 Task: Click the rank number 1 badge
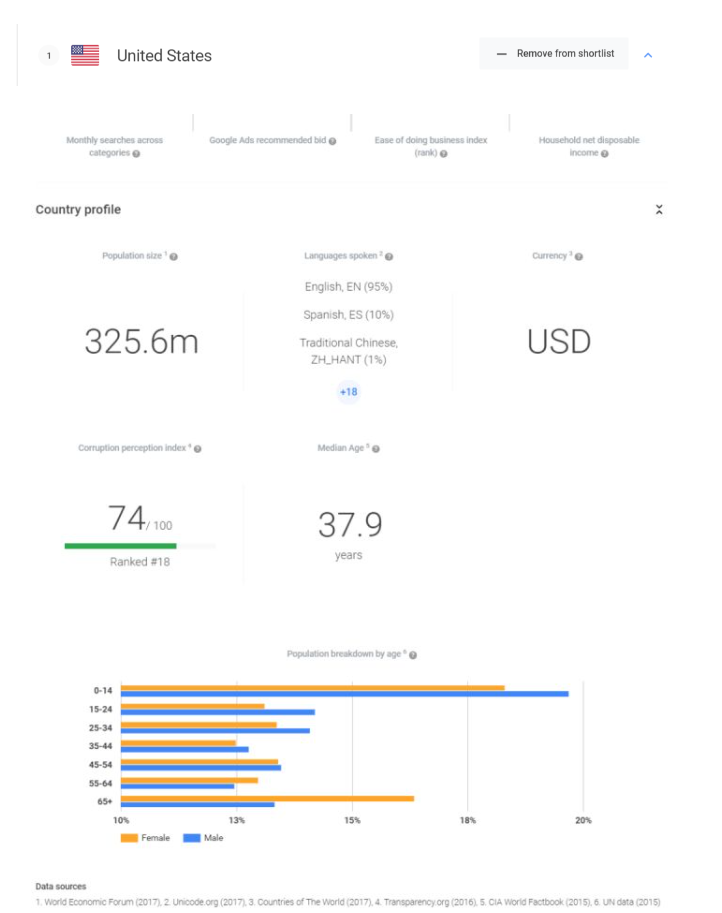pos(49,56)
